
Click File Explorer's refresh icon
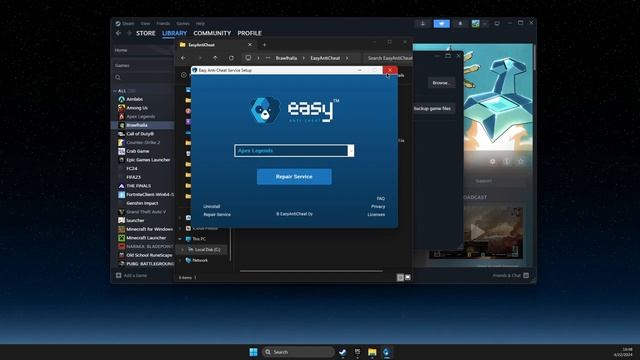click(231, 58)
